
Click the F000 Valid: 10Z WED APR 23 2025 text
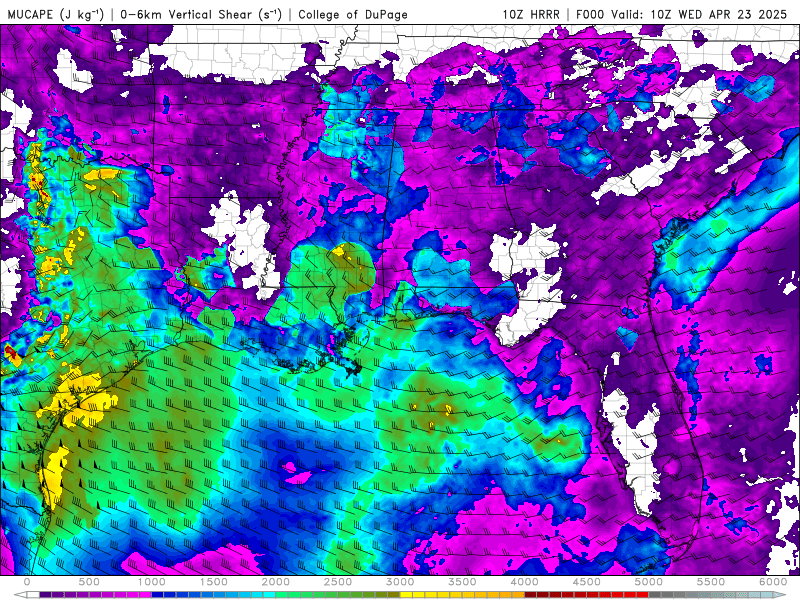pos(681,14)
